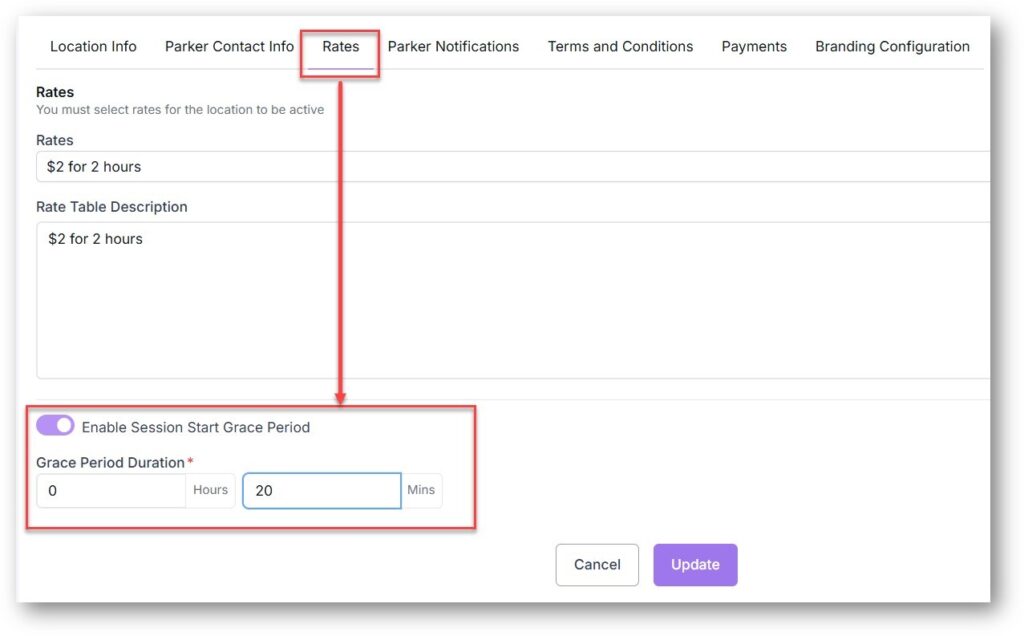Disable the Session Start Grace Period toggle
1024x636 pixels.
pyautogui.click(x=55, y=426)
